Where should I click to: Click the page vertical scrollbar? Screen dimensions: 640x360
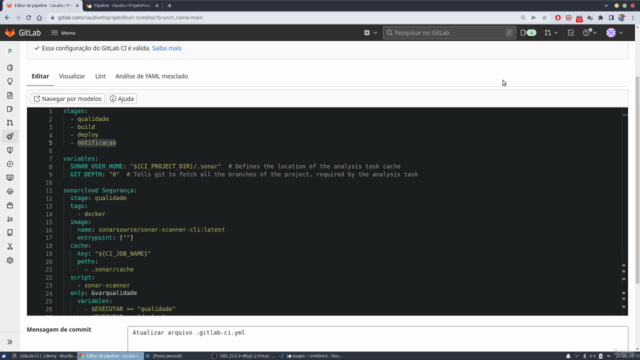[637, 180]
